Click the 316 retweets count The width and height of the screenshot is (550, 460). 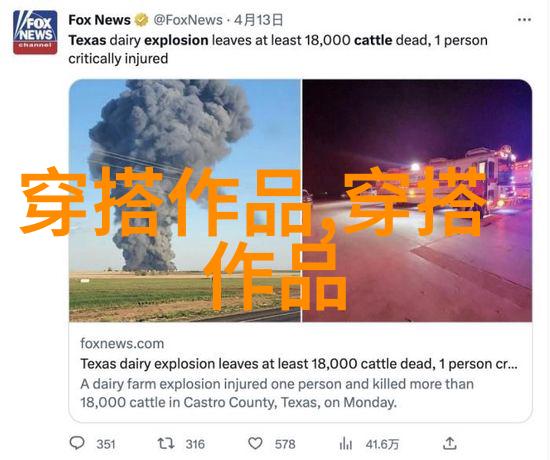click(x=195, y=444)
